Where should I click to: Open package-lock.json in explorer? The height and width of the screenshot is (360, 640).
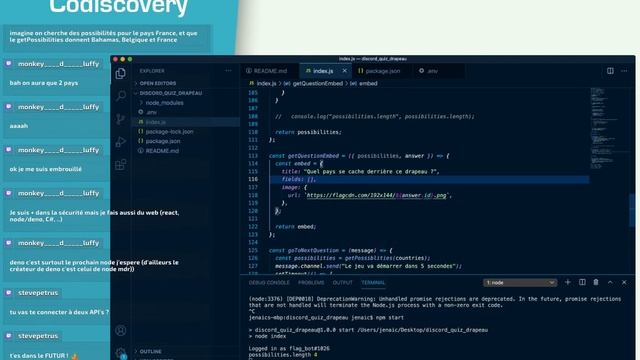tap(186, 131)
